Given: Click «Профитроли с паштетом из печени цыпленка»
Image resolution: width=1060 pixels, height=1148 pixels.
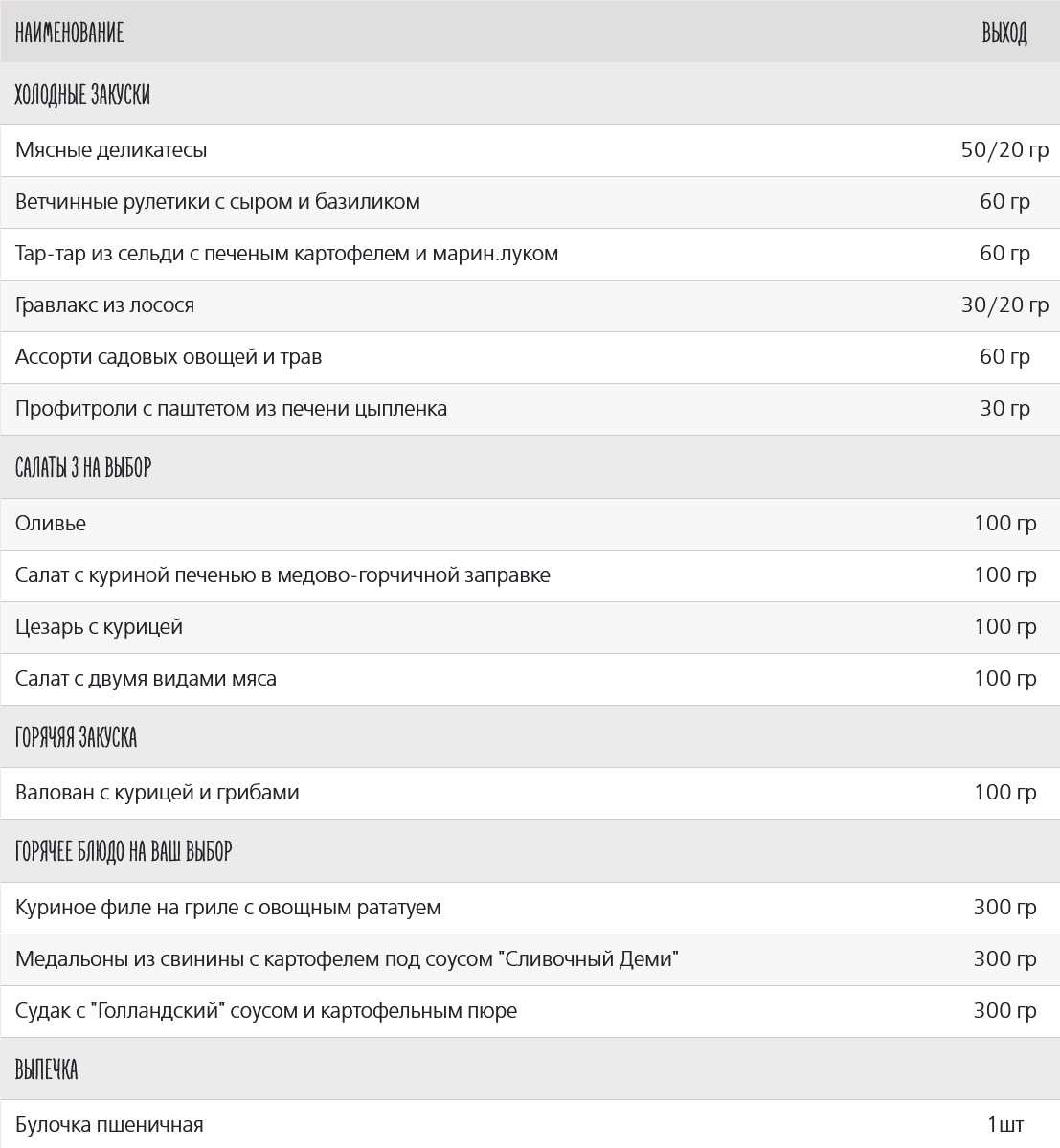Looking at the screenshot, I should (231, 409).
